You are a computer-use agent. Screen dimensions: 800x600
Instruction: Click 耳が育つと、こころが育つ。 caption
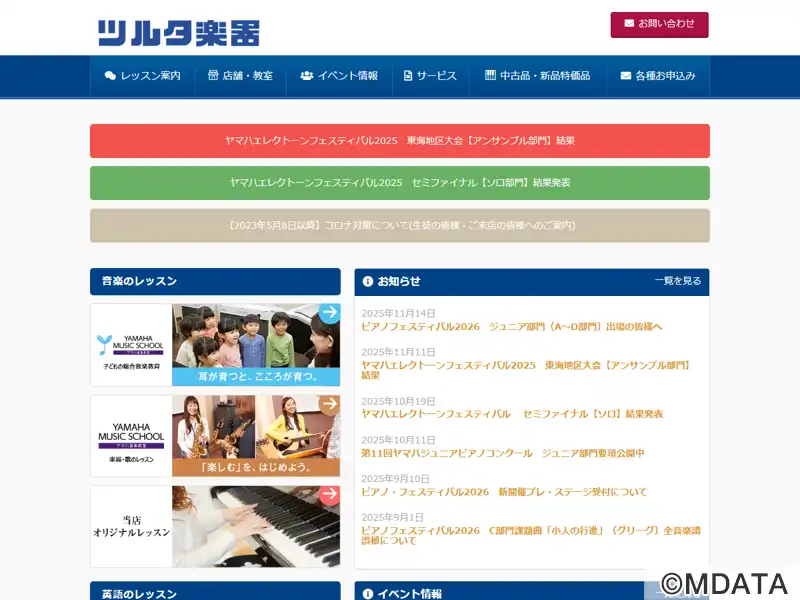coord(258,377)
